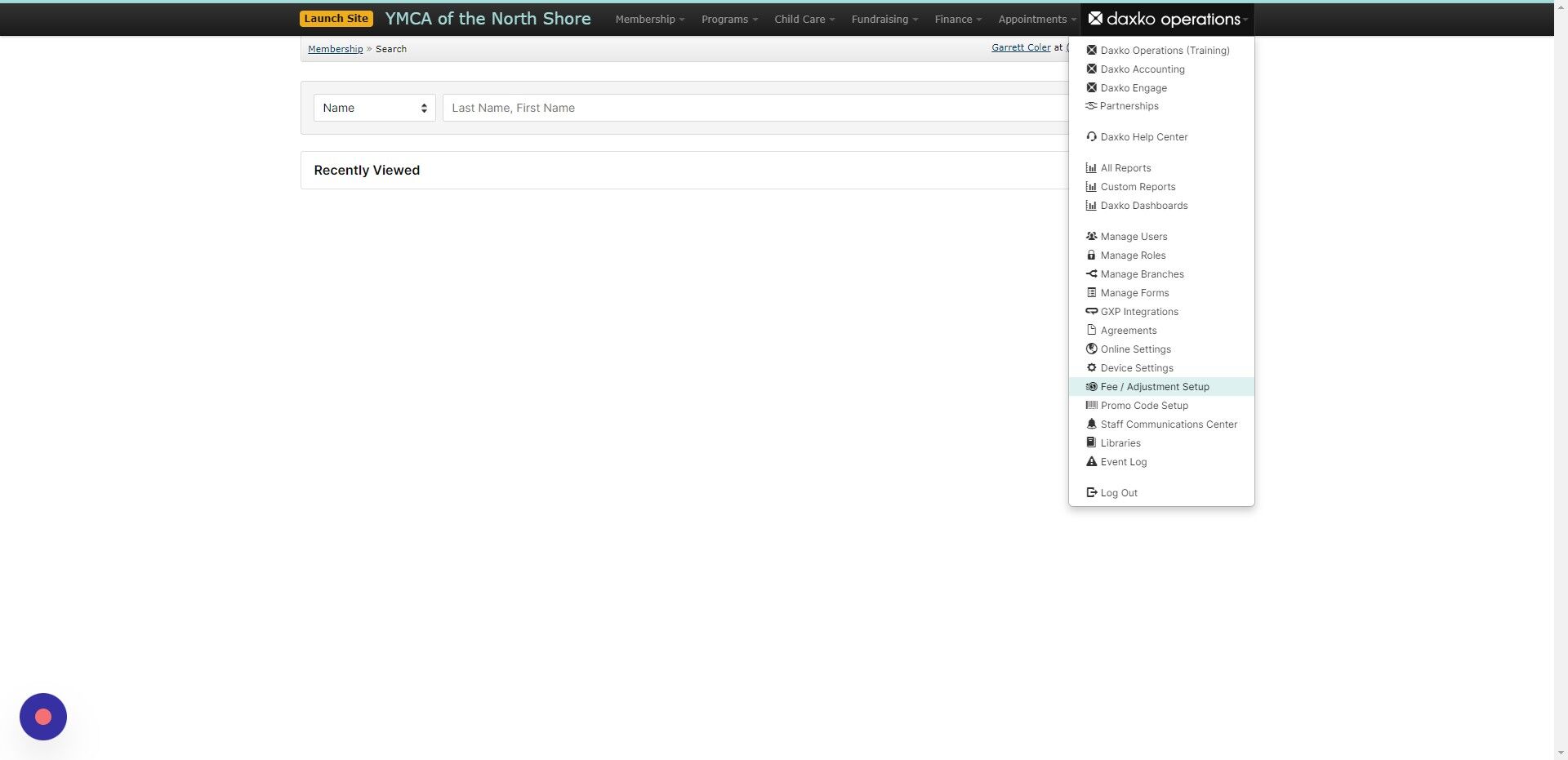Click the round purple recorder button icon
Image resolution: width=1568 pixels, height=760 pixels.
click(x=43, y=717)
